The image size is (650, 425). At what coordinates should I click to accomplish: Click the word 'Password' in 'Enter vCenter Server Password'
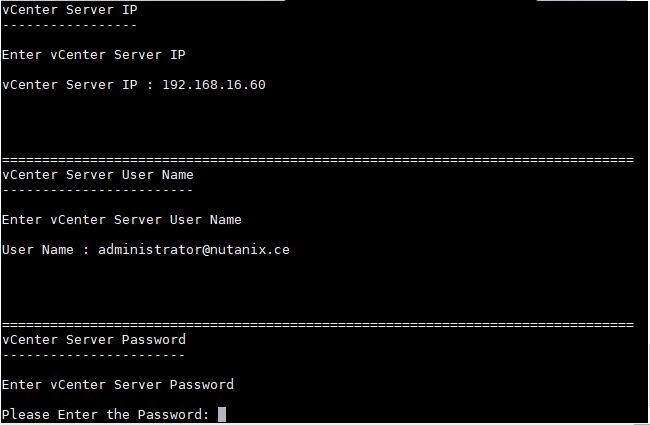pyautogui.click(x=202, y=384)
